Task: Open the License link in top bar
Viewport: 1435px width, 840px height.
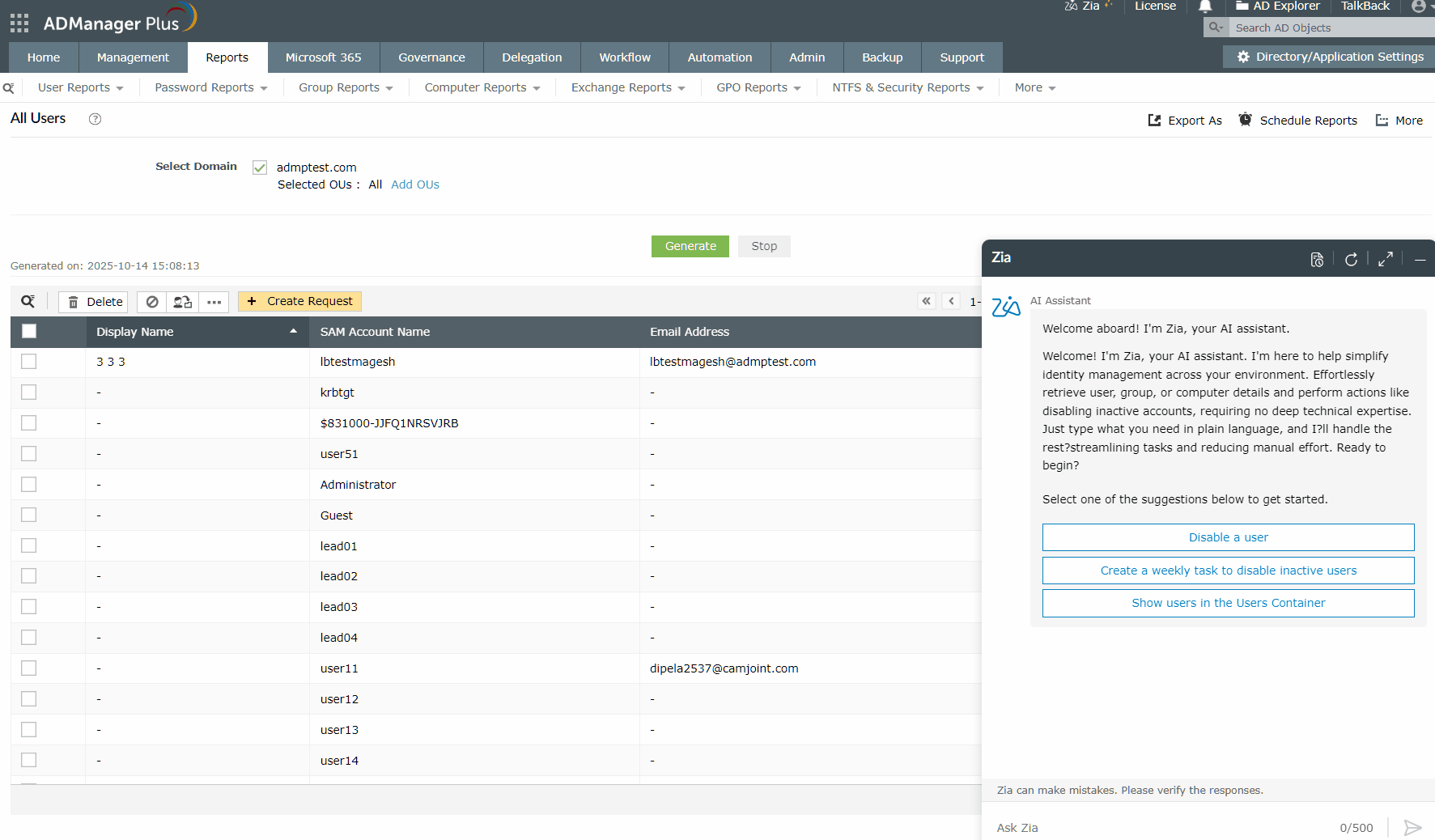Action: [x=1155, y=6]
